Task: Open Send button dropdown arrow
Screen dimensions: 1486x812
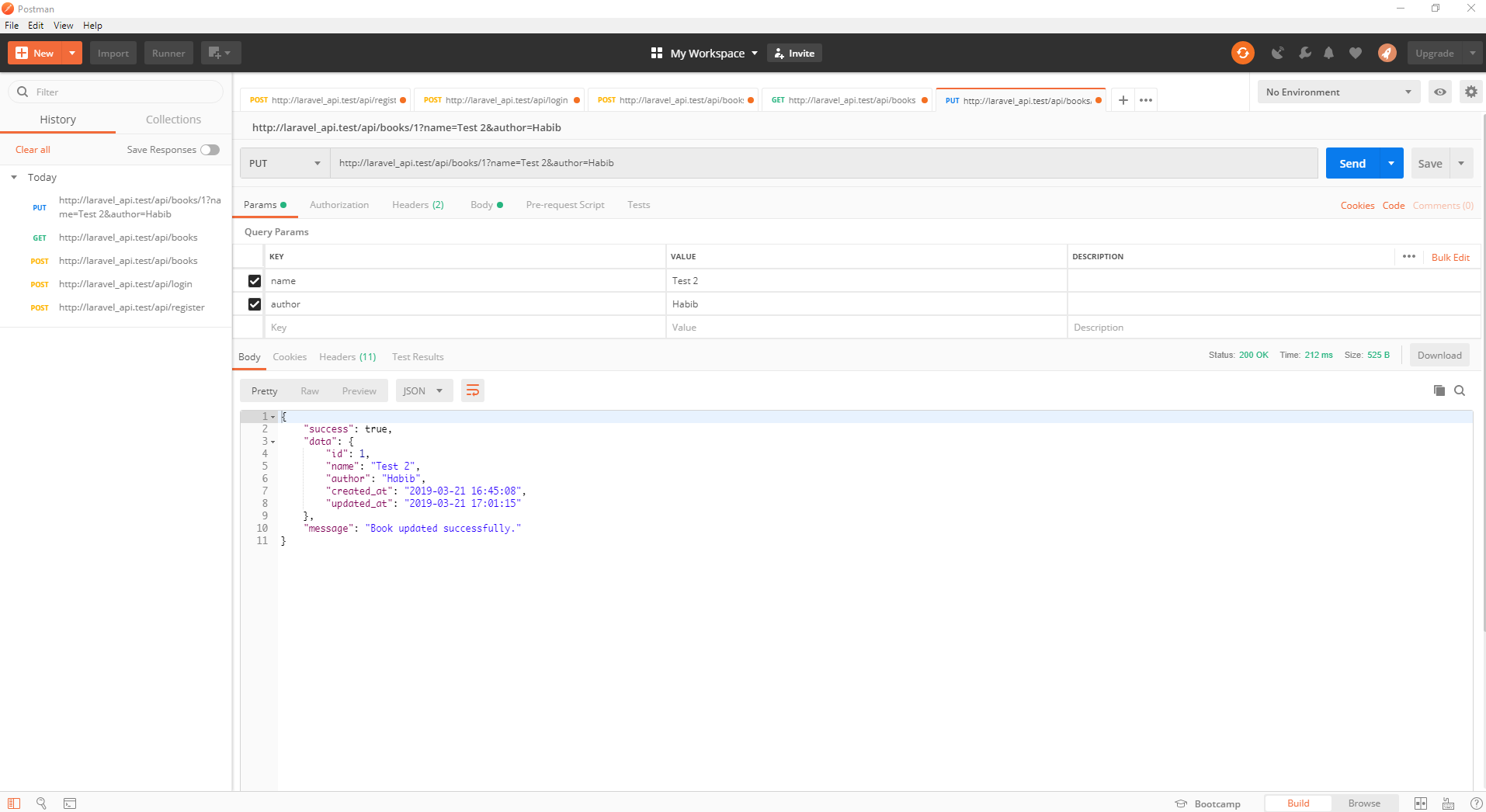Action: click(1391, 163)
